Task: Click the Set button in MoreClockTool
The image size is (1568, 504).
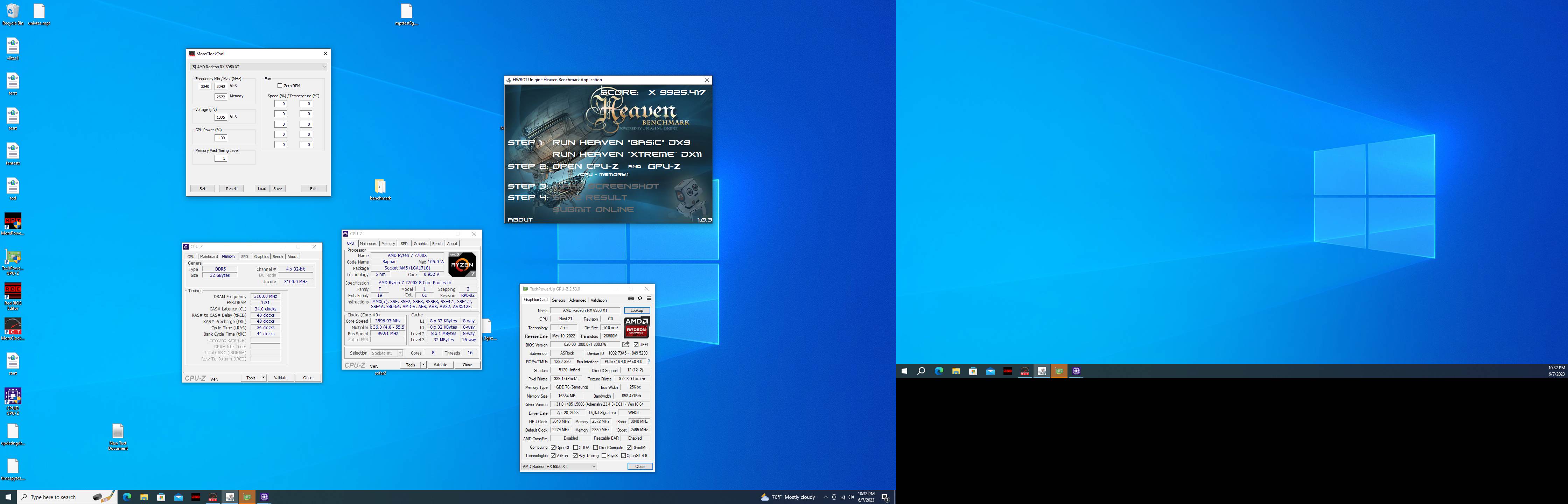Action: pos(202,189)
